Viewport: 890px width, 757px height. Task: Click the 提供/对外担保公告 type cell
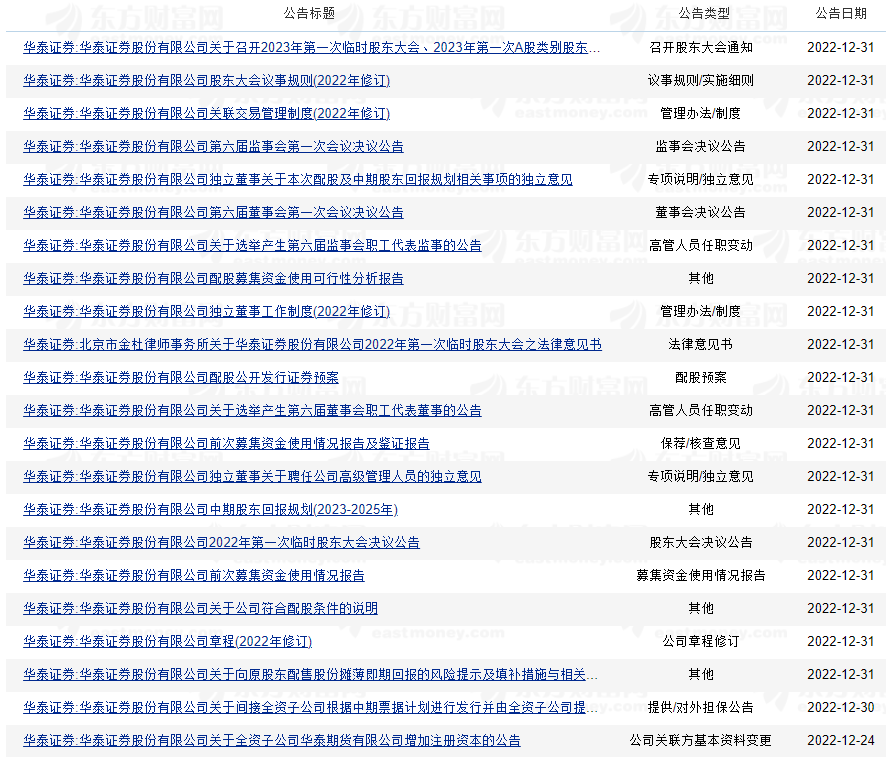[x=701, y=707]
